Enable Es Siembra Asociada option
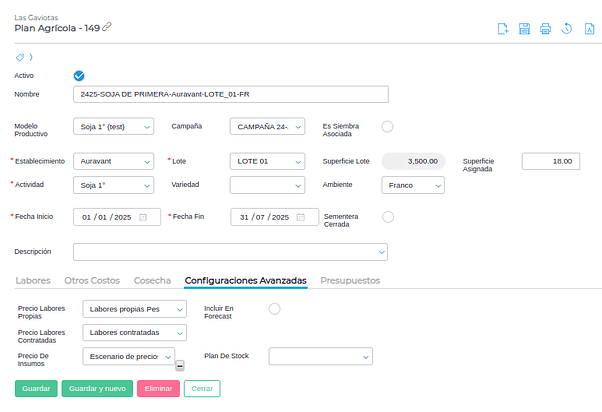Viewport: 602px width, 412px height. (x=388, y=126)
